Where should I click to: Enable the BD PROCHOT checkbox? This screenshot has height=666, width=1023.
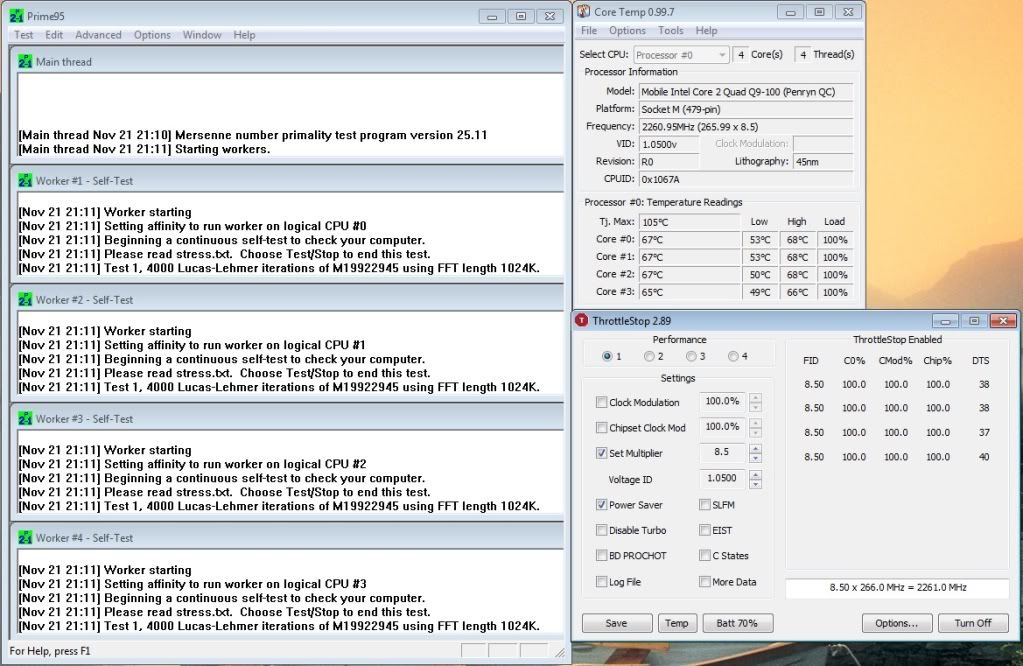pos(602,556)
